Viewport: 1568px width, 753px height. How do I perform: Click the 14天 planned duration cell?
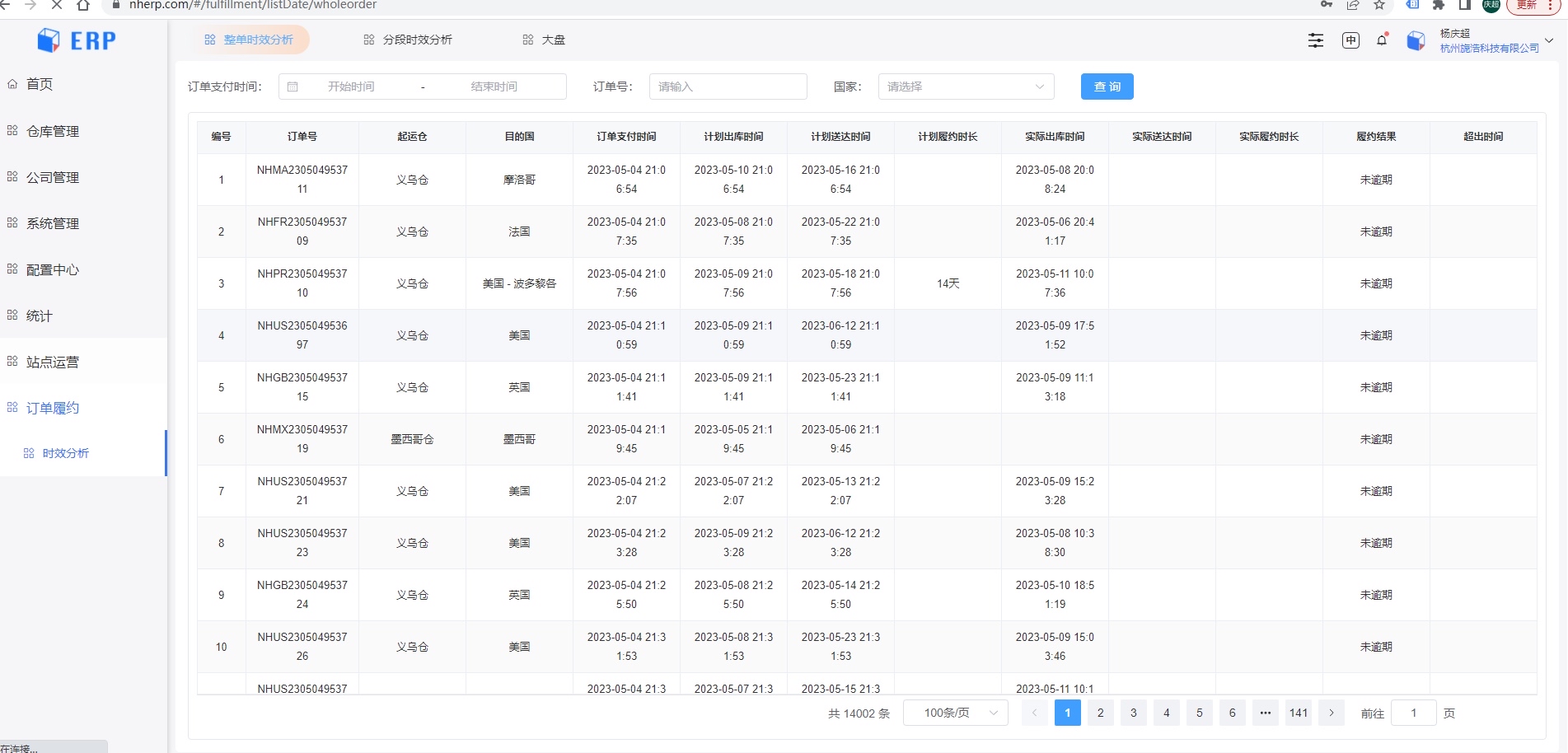click(948, 283)
